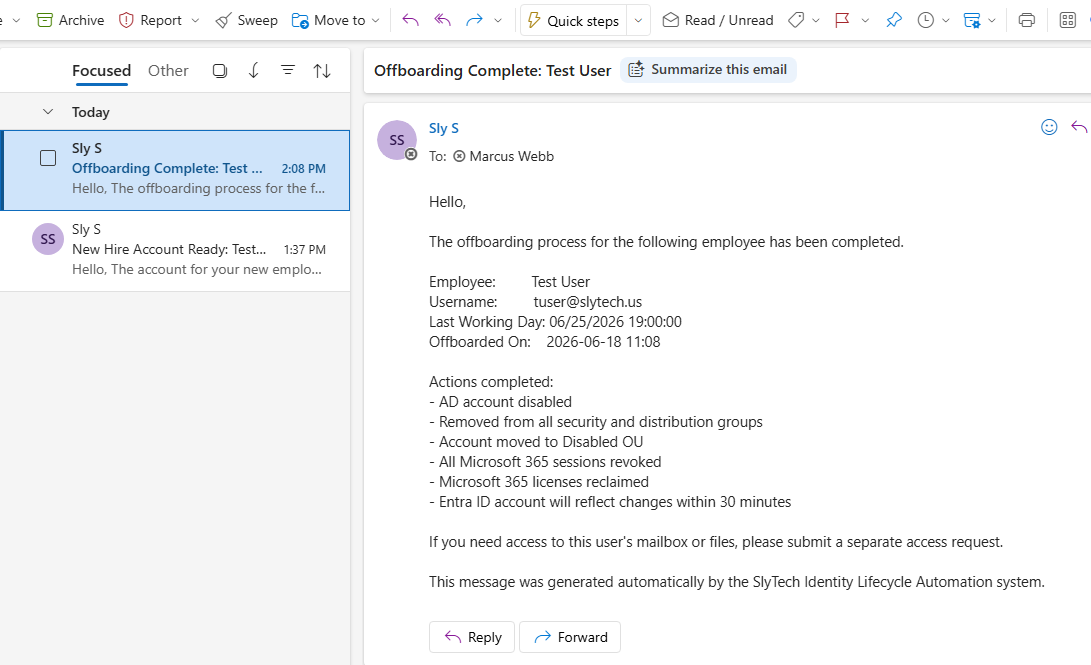
Task: Toggle Read / Unread status
Action: [x=718, y=20]
